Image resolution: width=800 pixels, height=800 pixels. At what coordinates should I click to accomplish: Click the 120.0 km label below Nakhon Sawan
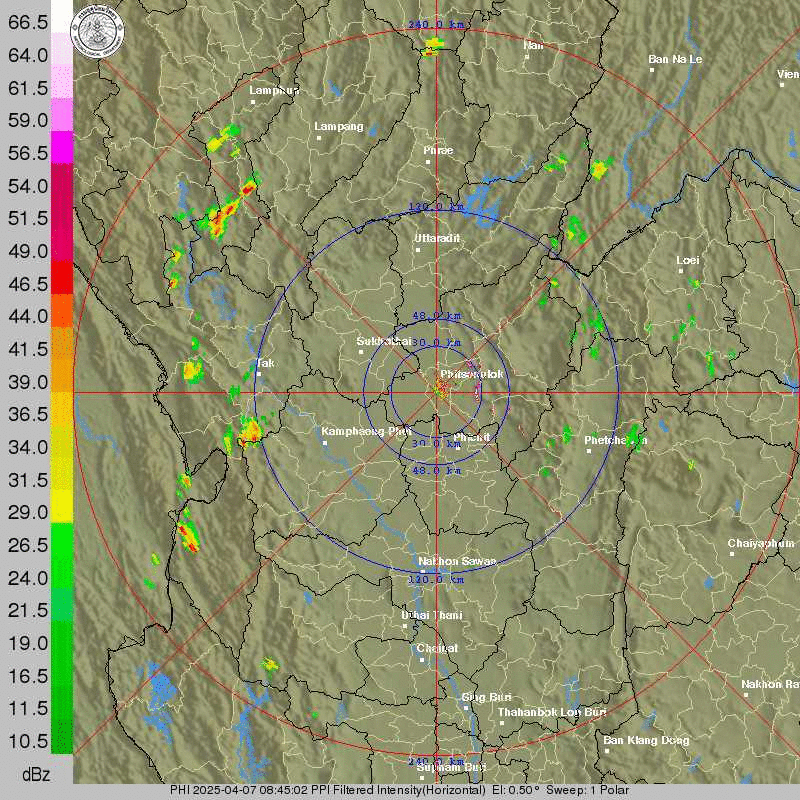436,580
